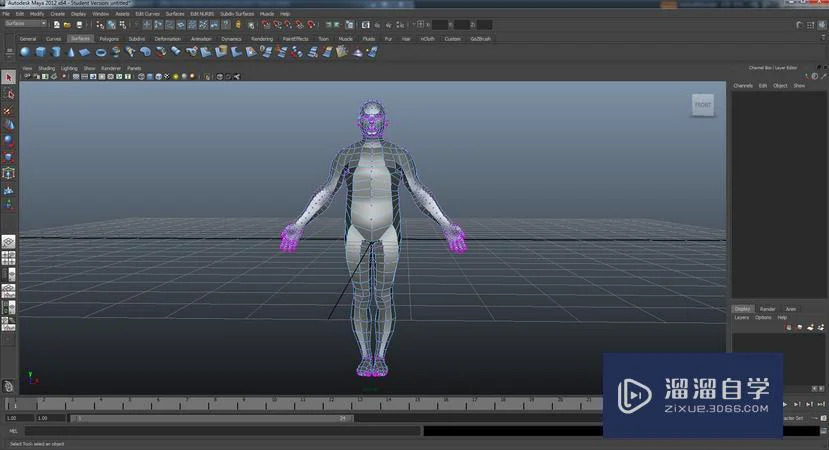
Task: Activate the Universal Manipulator tool
Action: [x=8, y=173]
